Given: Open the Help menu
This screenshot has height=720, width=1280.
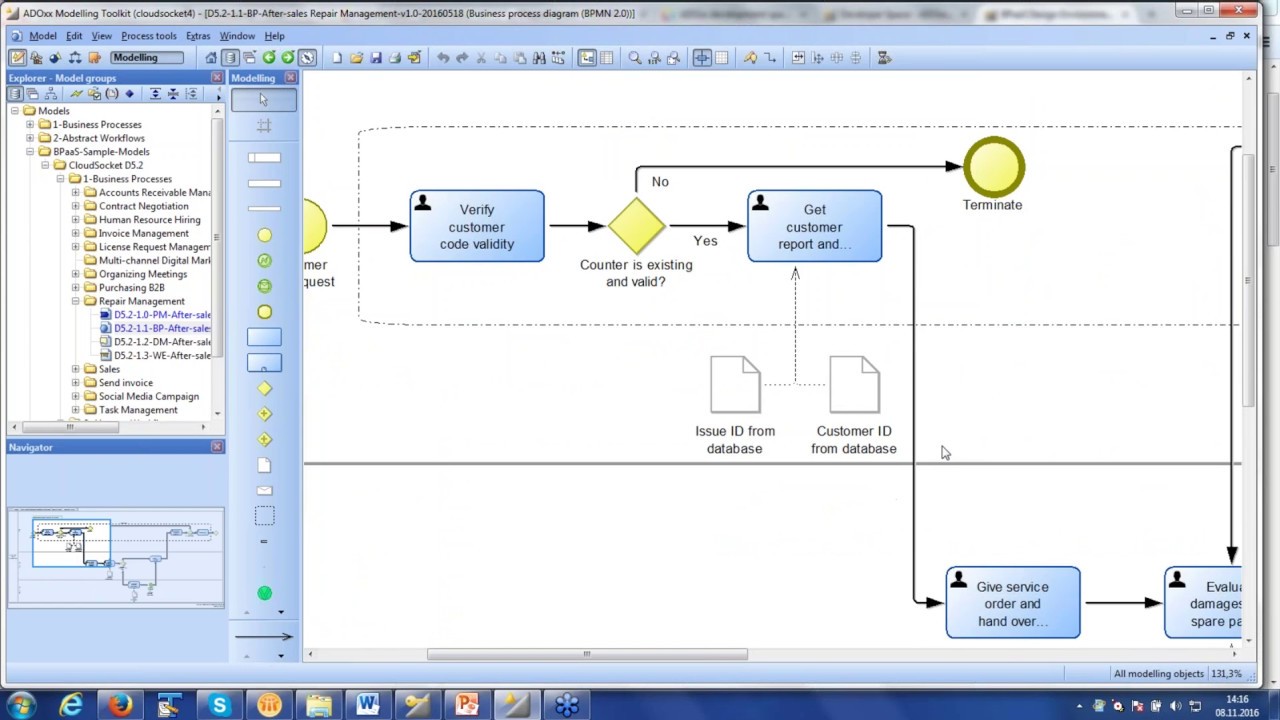Looking at the screenshot, I should pyautogui.click(x=274, y=36).
